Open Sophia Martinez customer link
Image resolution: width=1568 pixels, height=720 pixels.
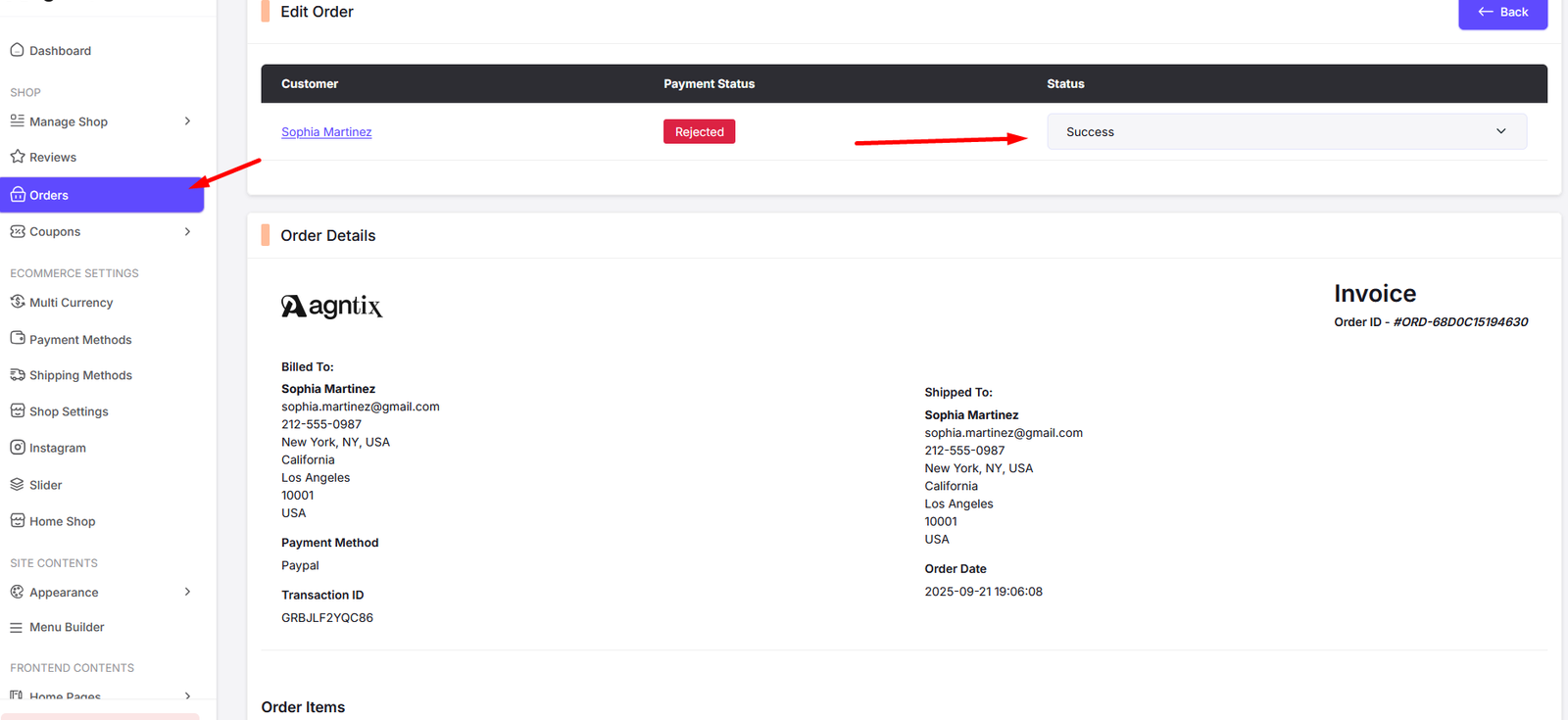tap(326, 132)
